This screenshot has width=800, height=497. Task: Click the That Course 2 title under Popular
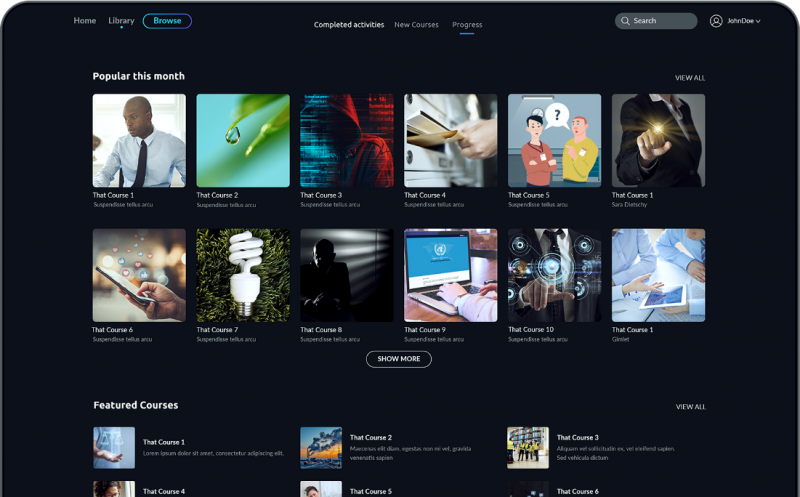point(217,195)
